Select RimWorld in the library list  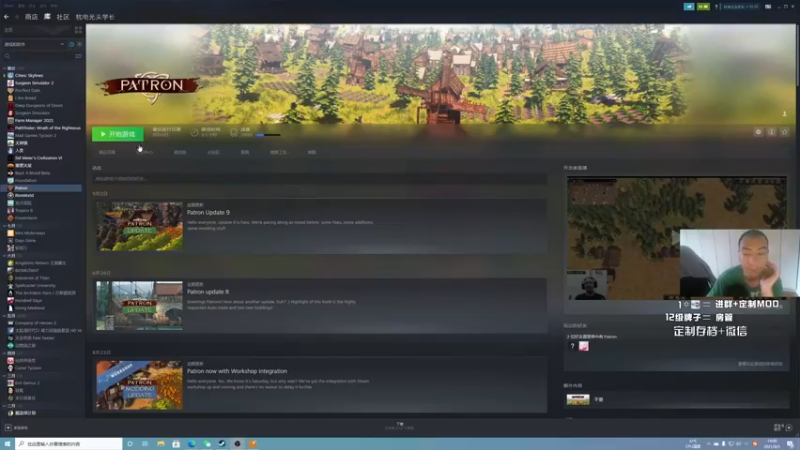click(24, 195)
